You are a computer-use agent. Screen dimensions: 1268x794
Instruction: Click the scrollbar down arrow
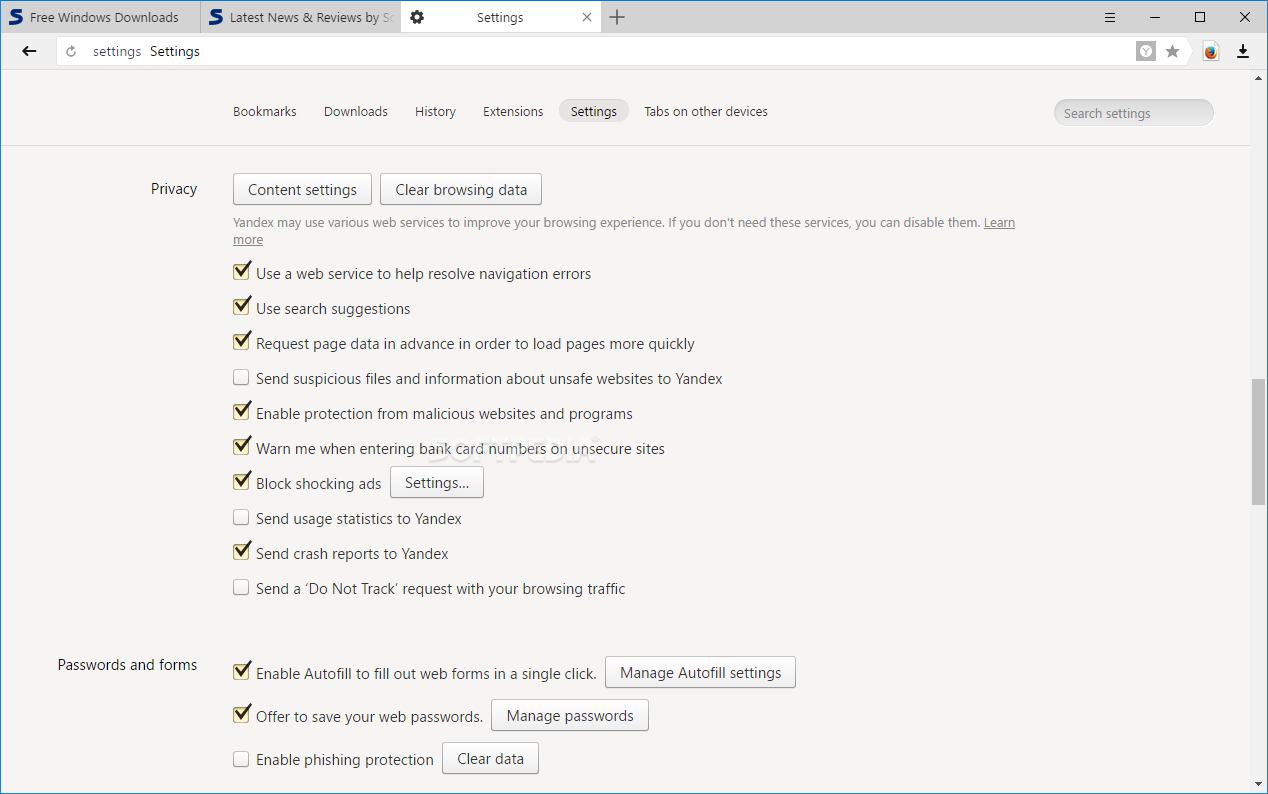click(1258, 783)
